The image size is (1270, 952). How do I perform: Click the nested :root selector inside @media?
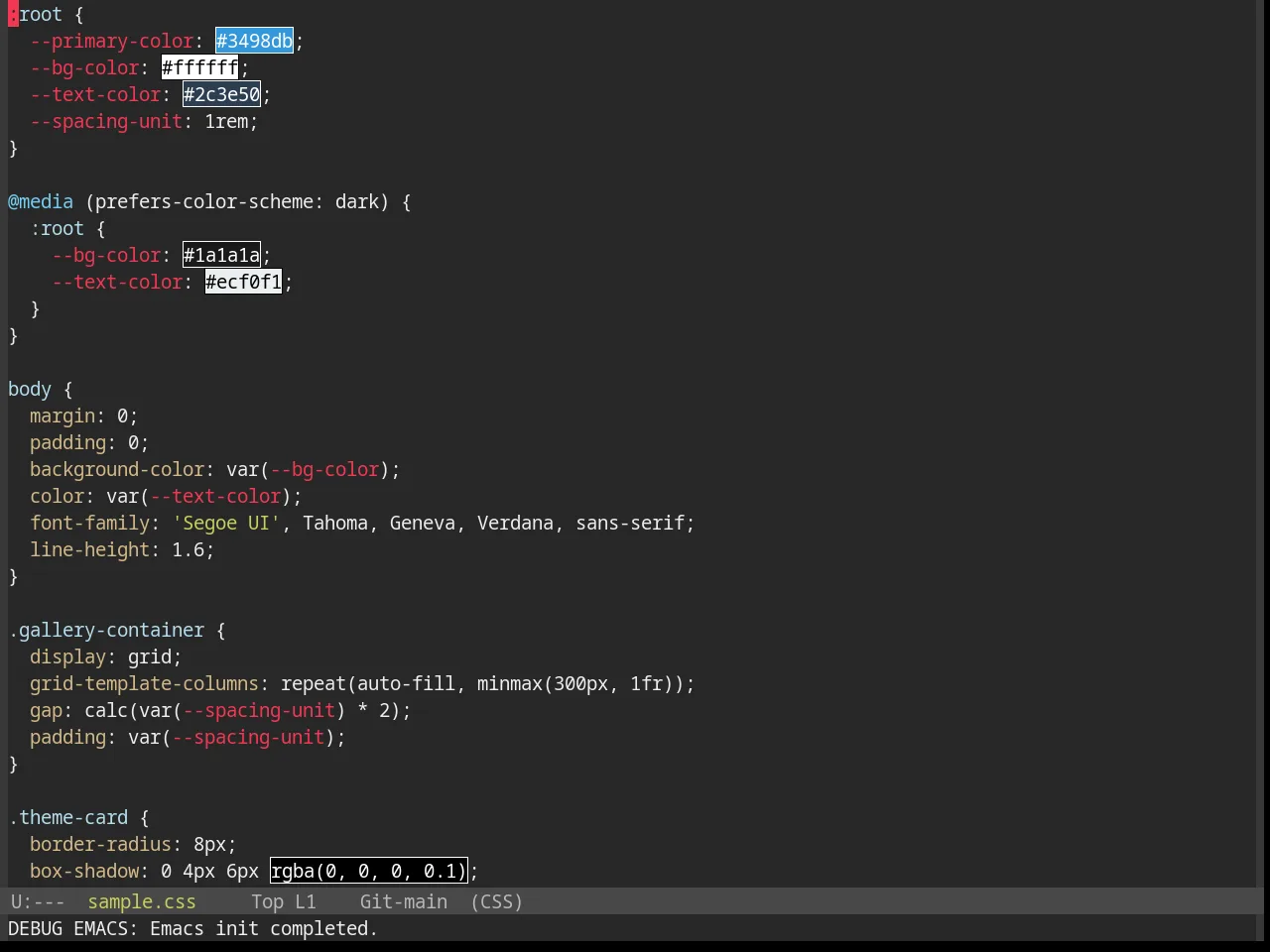(x=57, y=228)
